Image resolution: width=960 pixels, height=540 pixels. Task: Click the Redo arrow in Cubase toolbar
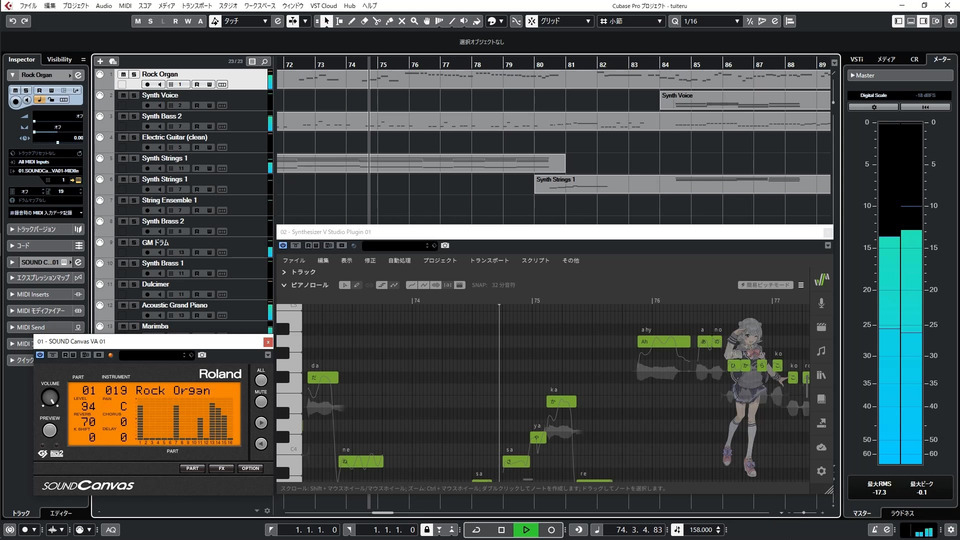coord(25,21)
